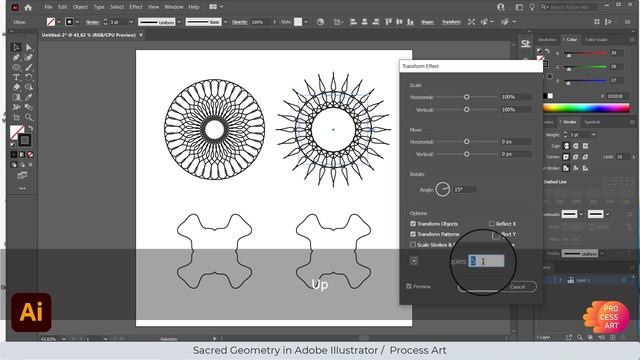Viewport: 640px width, 360px height.
Task: Select the Pen tool
Action: coord(16,58)
